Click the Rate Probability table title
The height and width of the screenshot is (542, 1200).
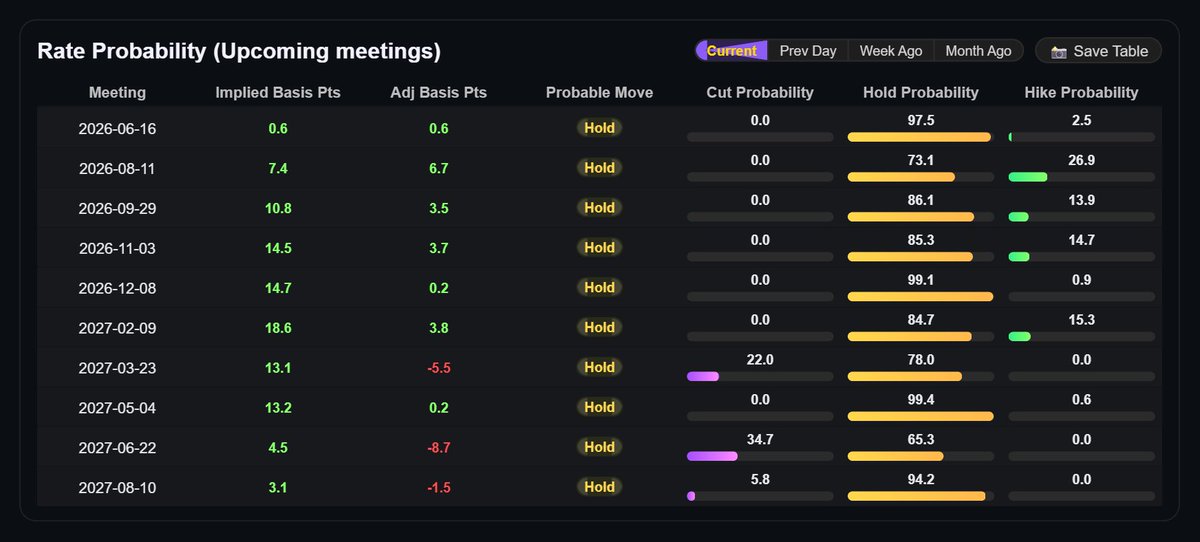click(239, 51)
